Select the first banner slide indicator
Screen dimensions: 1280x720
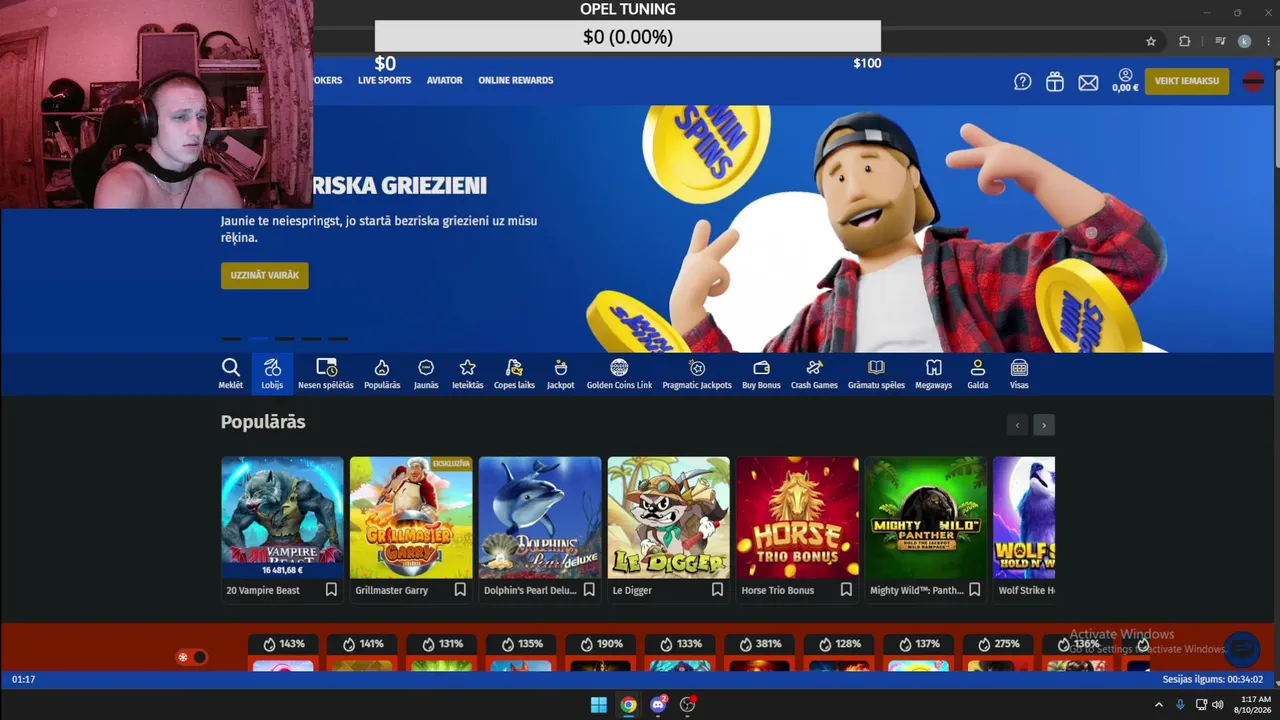coord(231,339)
